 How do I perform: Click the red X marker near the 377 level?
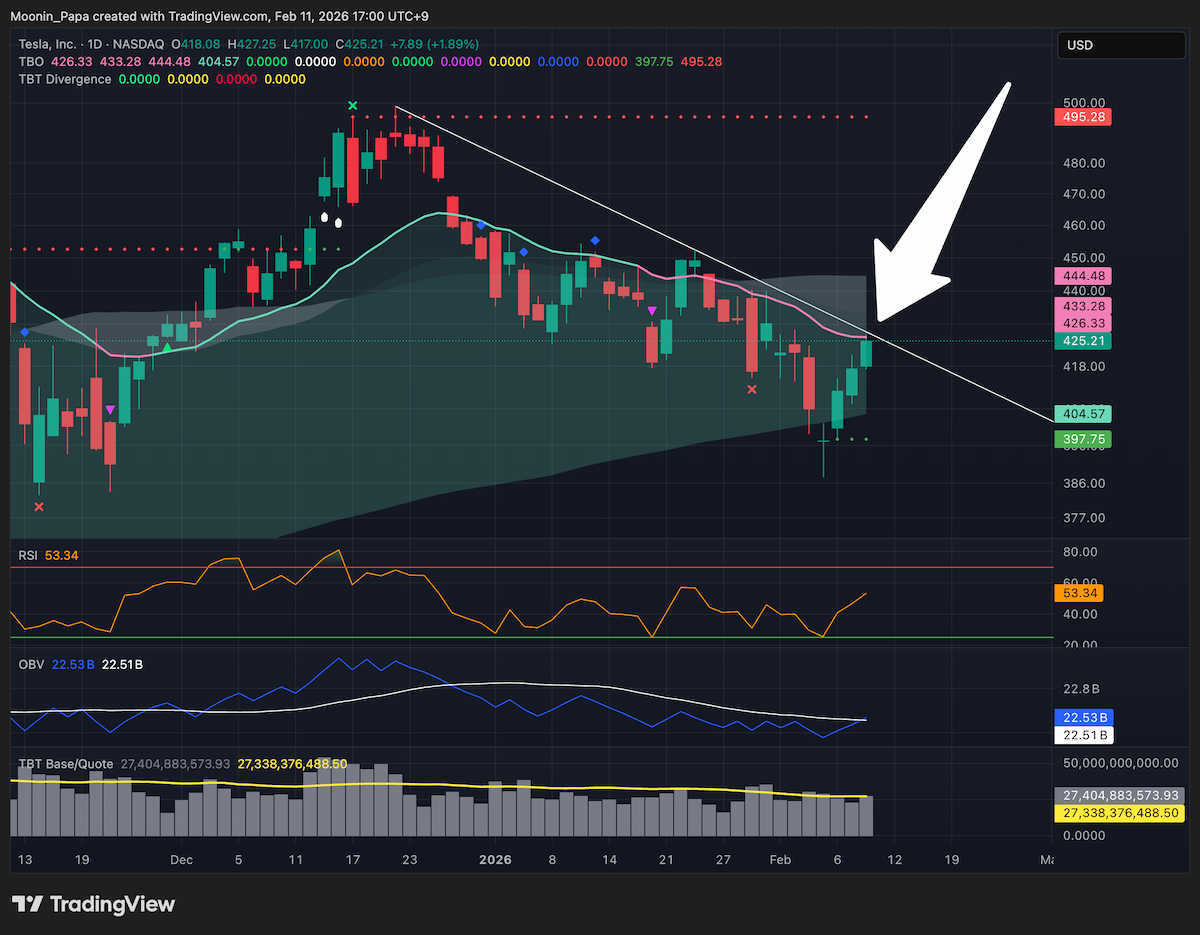[39, 507]
